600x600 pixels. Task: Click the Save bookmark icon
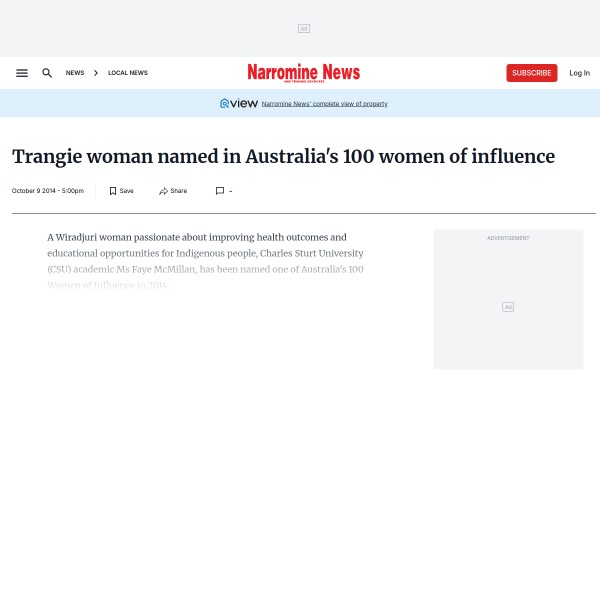click(x=113, y=191)
